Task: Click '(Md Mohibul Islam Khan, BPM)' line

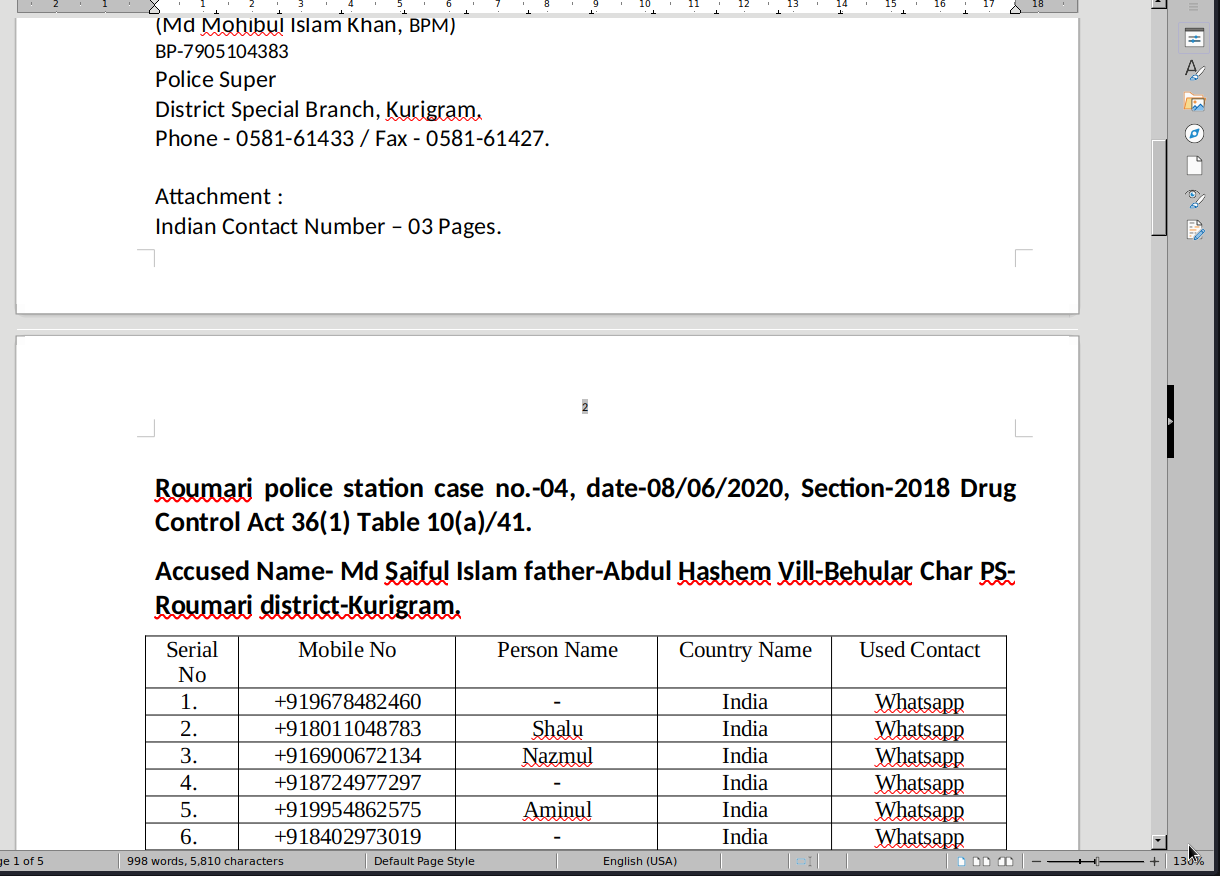Action: [x=305, y=25]
